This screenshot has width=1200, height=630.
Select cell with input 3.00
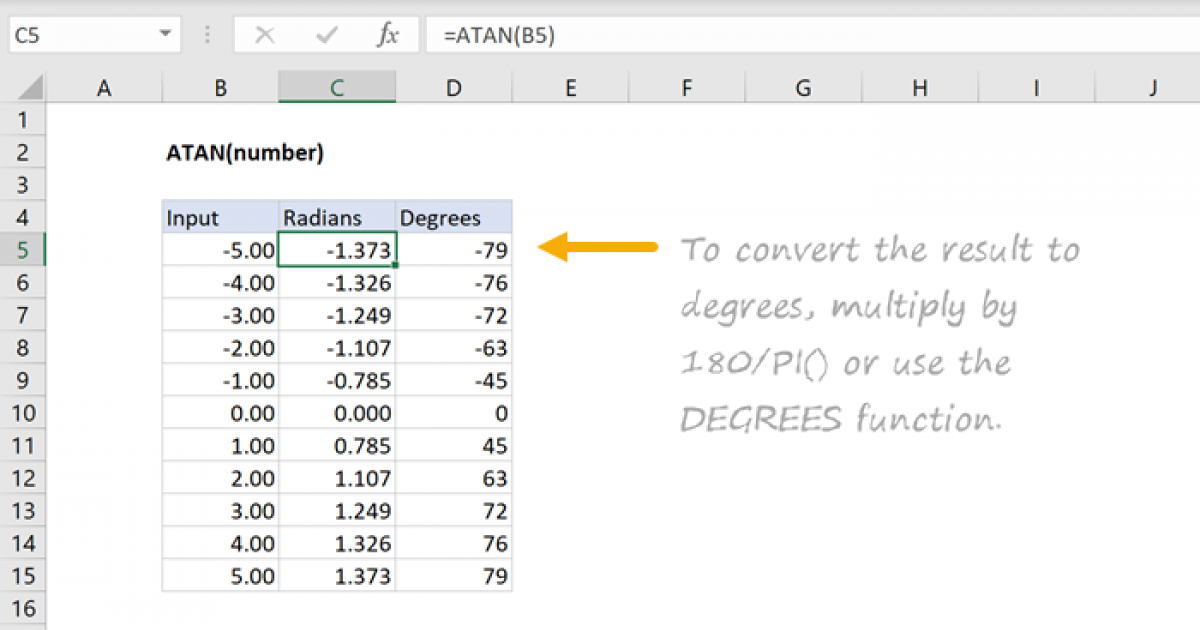pyautogui.click(x=220, y=511)
